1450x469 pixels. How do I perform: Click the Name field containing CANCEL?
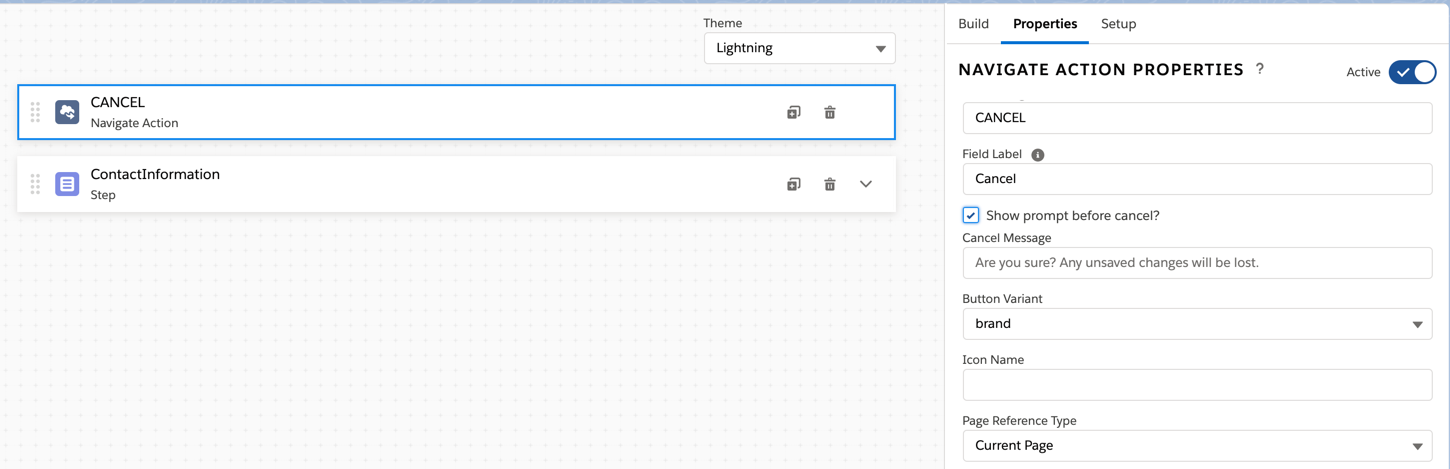(1197, 118)
